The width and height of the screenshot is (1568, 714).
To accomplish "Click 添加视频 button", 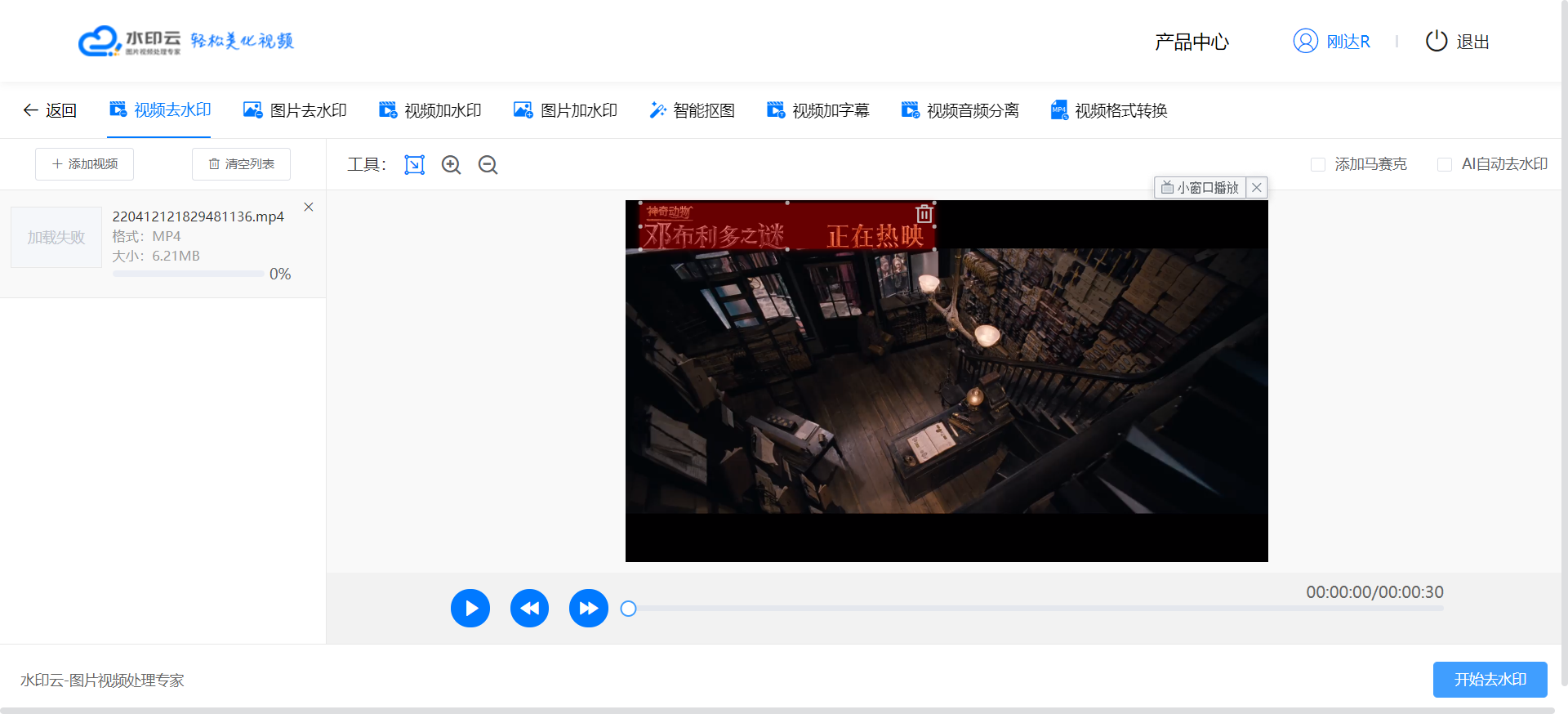I will point(84,164).
